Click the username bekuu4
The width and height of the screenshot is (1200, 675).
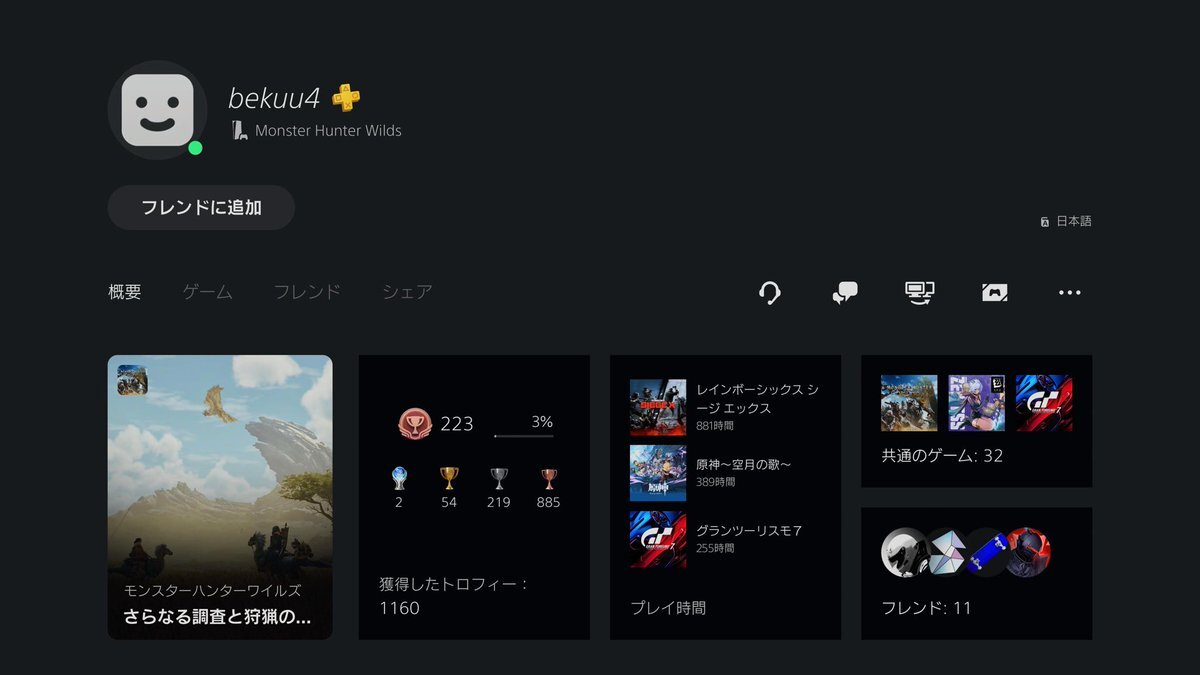click(274, 98)
